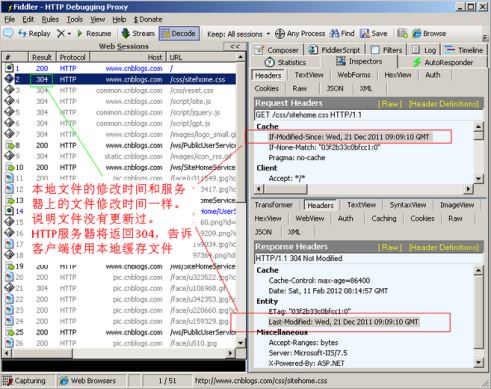Sort sessions by Host column header
The image size is (491, 389).
[x=128, y=57]
